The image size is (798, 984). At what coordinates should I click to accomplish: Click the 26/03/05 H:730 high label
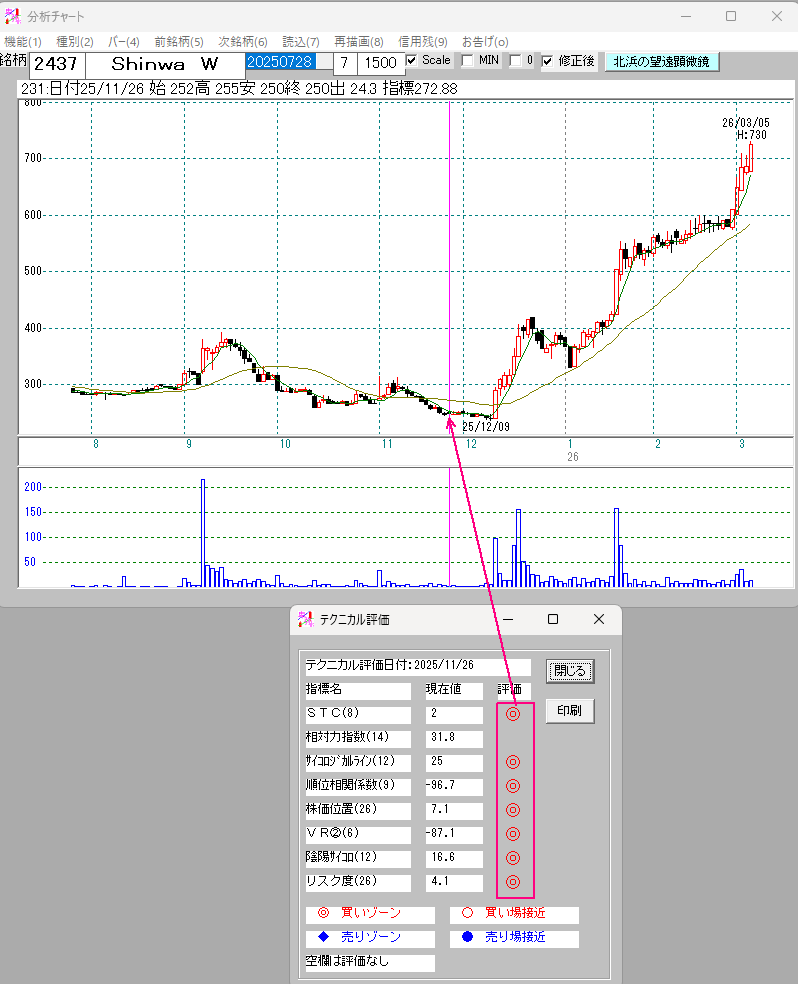coord(745,129)
